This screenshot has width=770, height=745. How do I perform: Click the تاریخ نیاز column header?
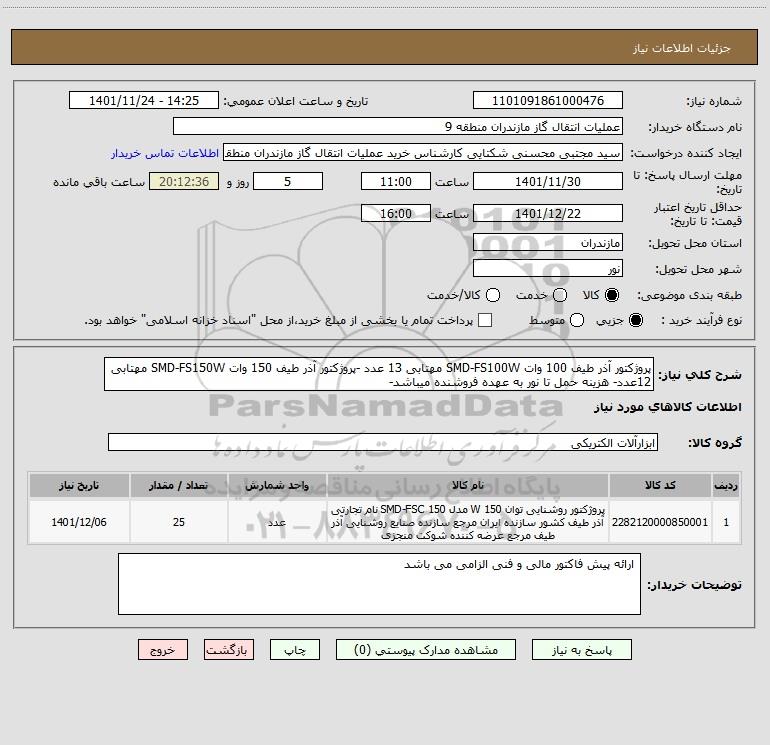79,486
